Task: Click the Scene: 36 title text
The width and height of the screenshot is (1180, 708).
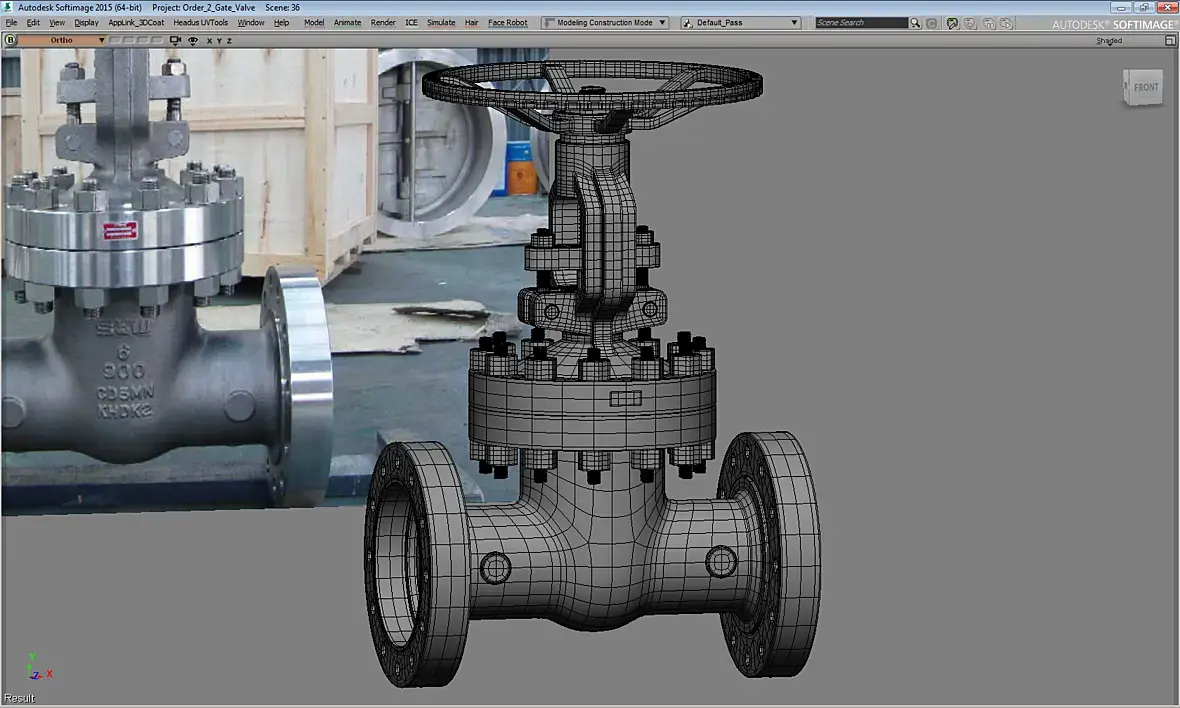Action: 282,8
